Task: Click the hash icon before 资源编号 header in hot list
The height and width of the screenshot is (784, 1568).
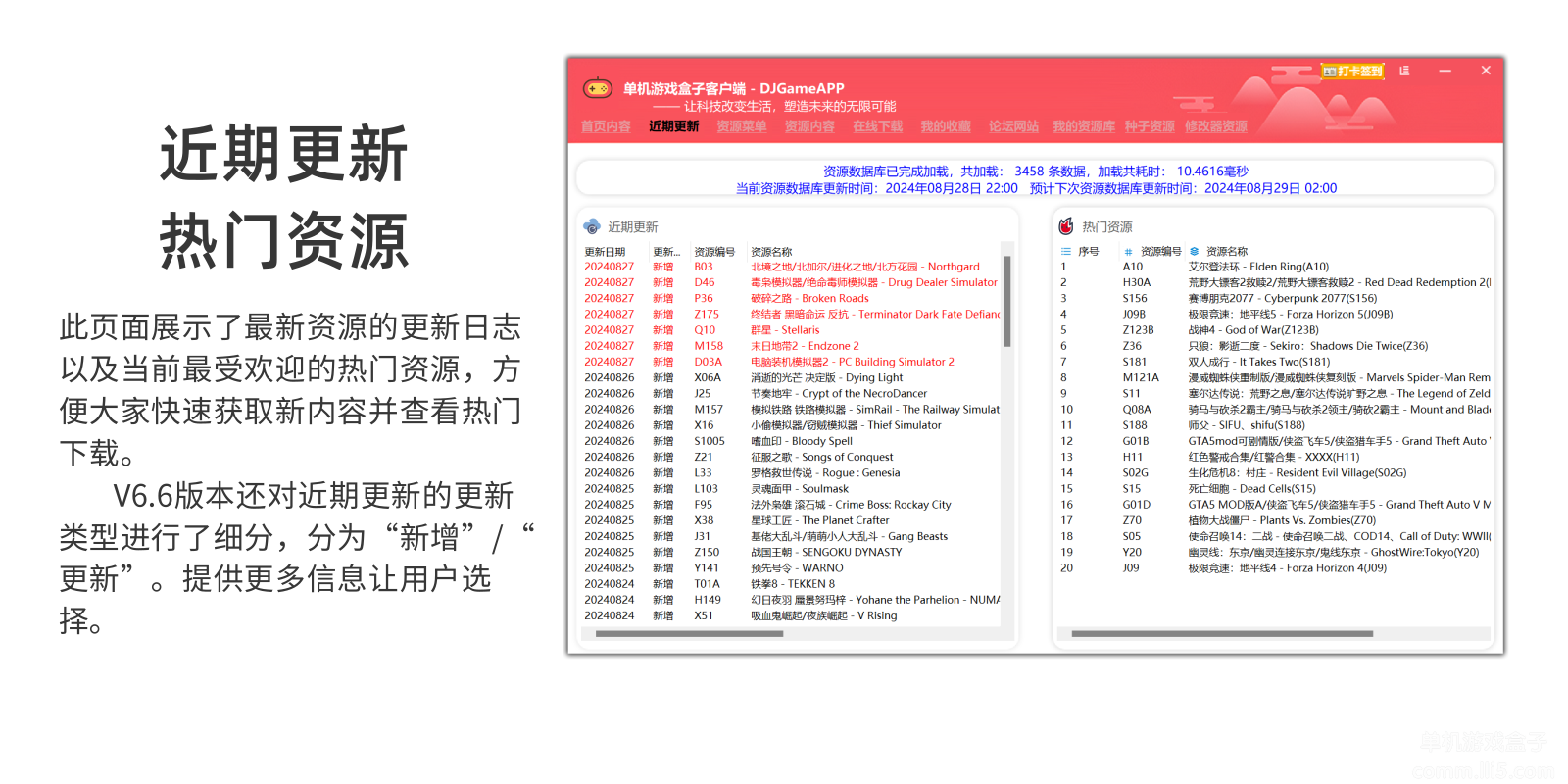Action: coord(1128,252)
